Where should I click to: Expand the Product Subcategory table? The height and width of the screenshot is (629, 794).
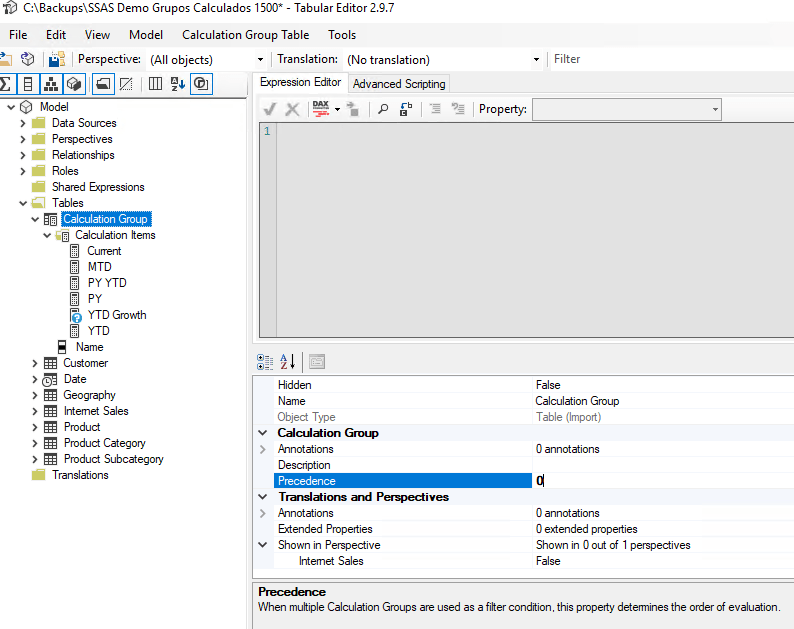pyautogui.click(x=35, y=459)
